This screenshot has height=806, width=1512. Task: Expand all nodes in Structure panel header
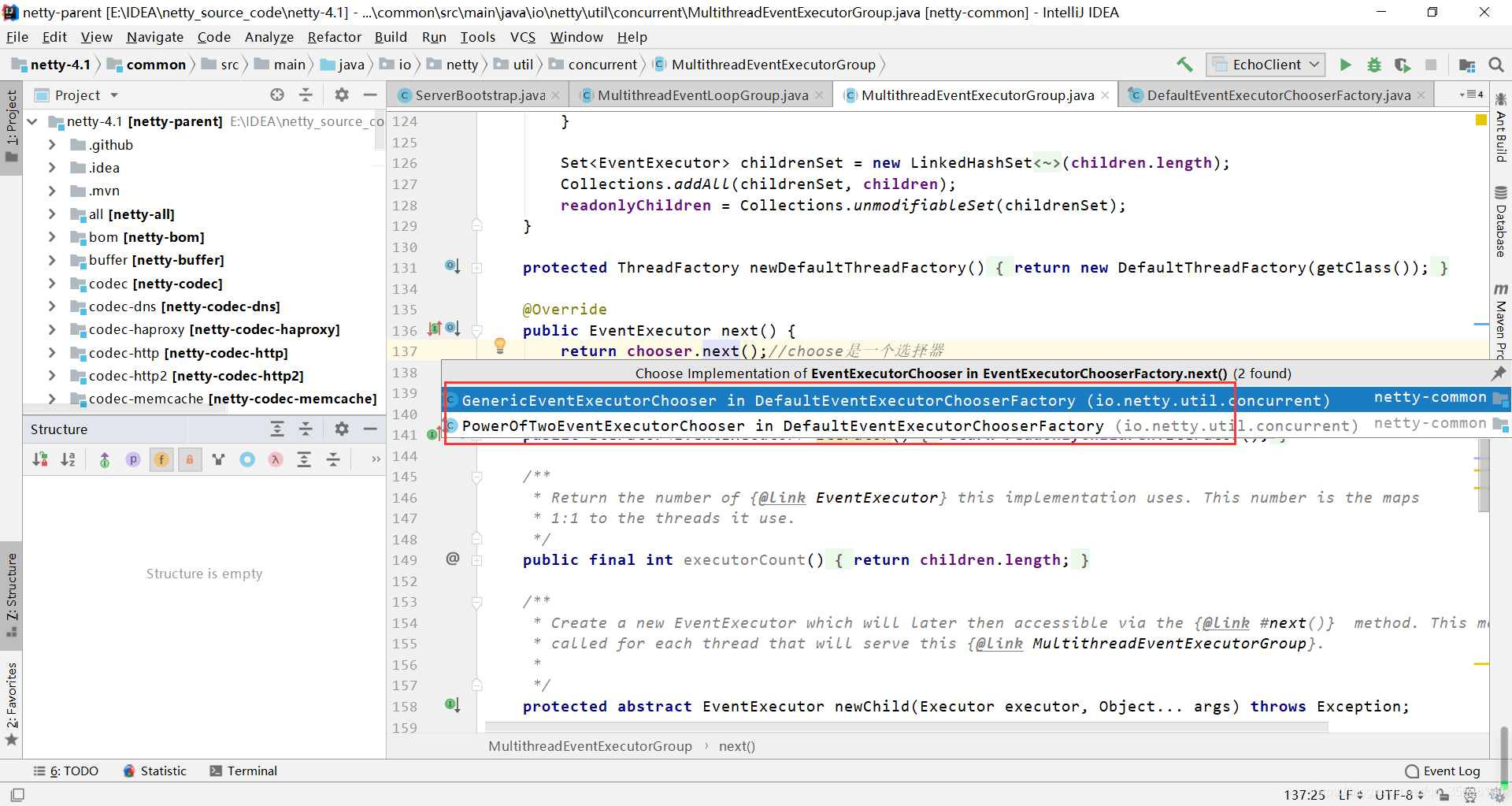277,429
